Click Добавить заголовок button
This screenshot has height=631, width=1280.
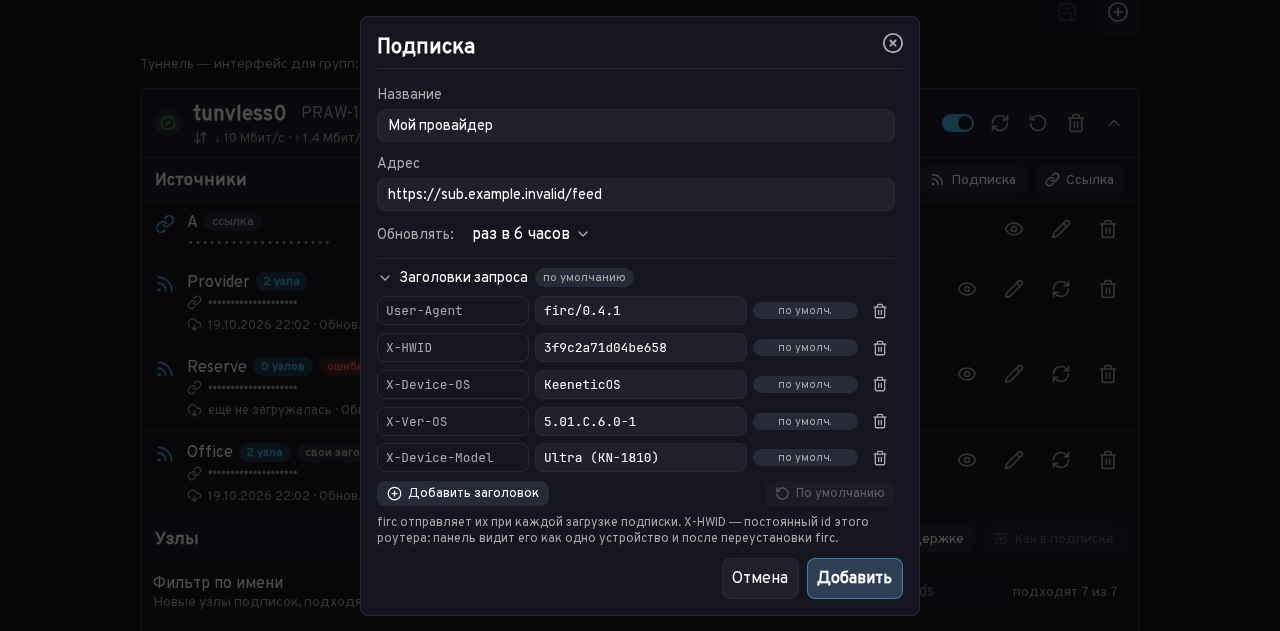pyautogui.click(x=463, y=493)
